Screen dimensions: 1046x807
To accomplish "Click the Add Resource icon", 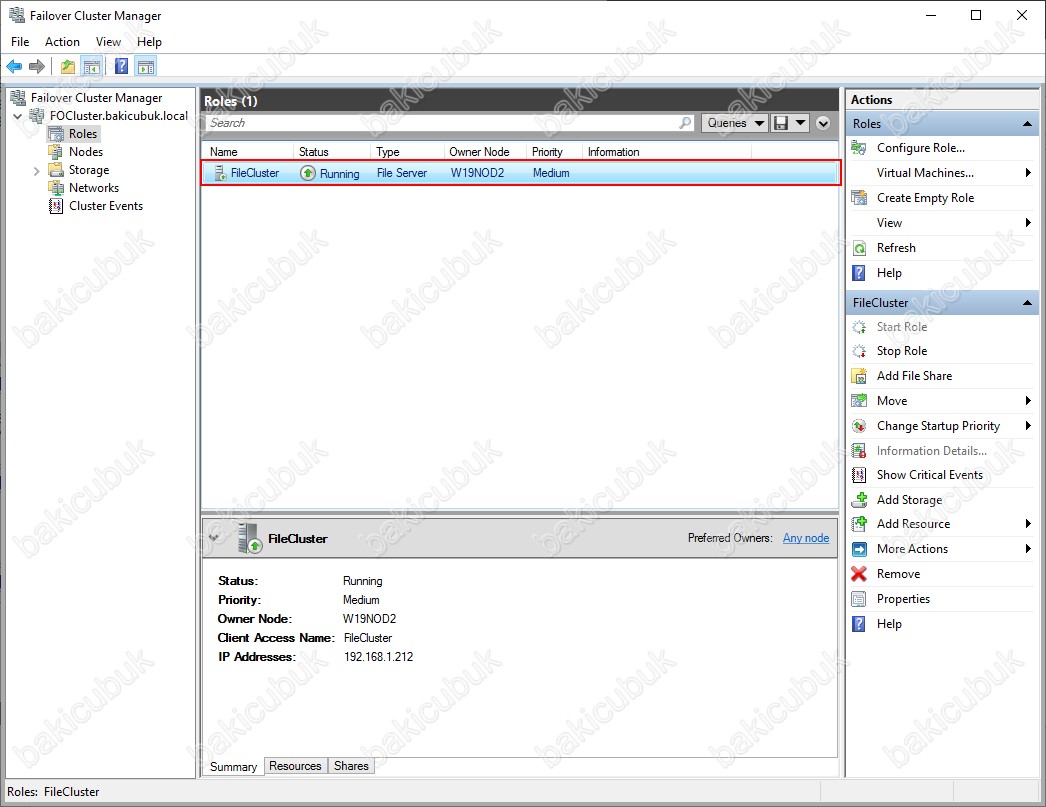I will pyautogui.click(x=859, y=524).
